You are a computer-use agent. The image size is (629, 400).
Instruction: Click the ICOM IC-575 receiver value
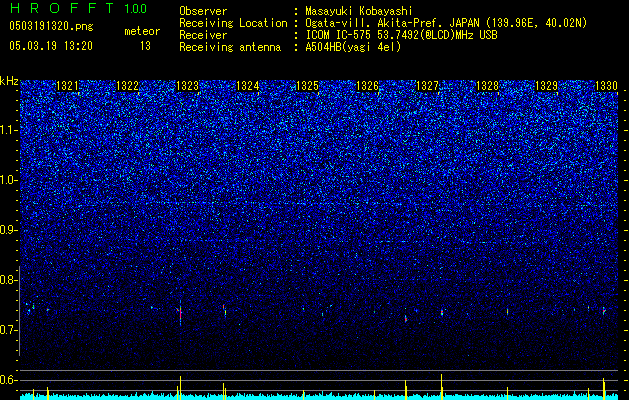coord(401,35)
